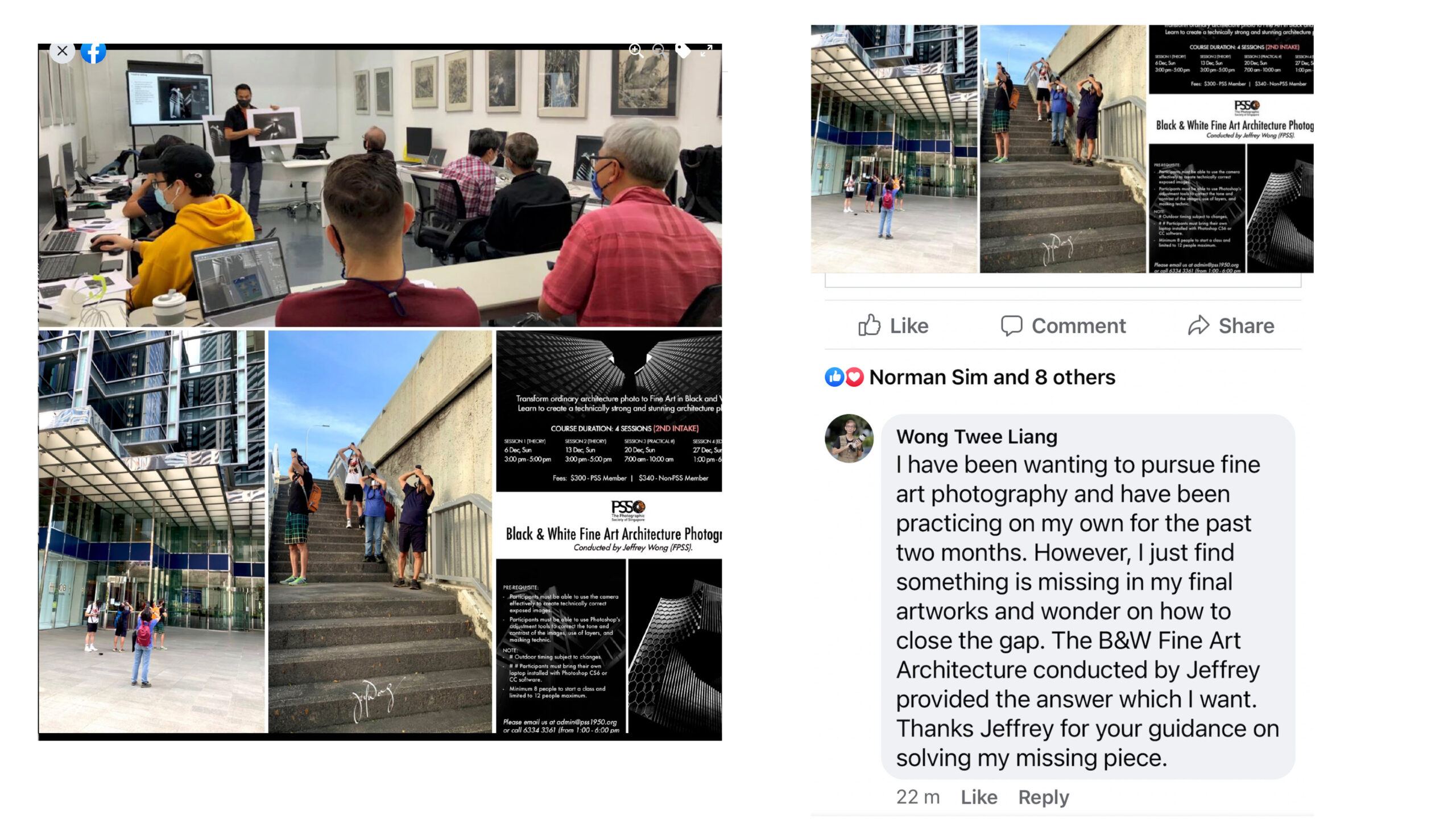The height and width of the screenshot is (819, 1456).
Task: Like the post with thumbs-up button
Action: (x=893, y=326)
